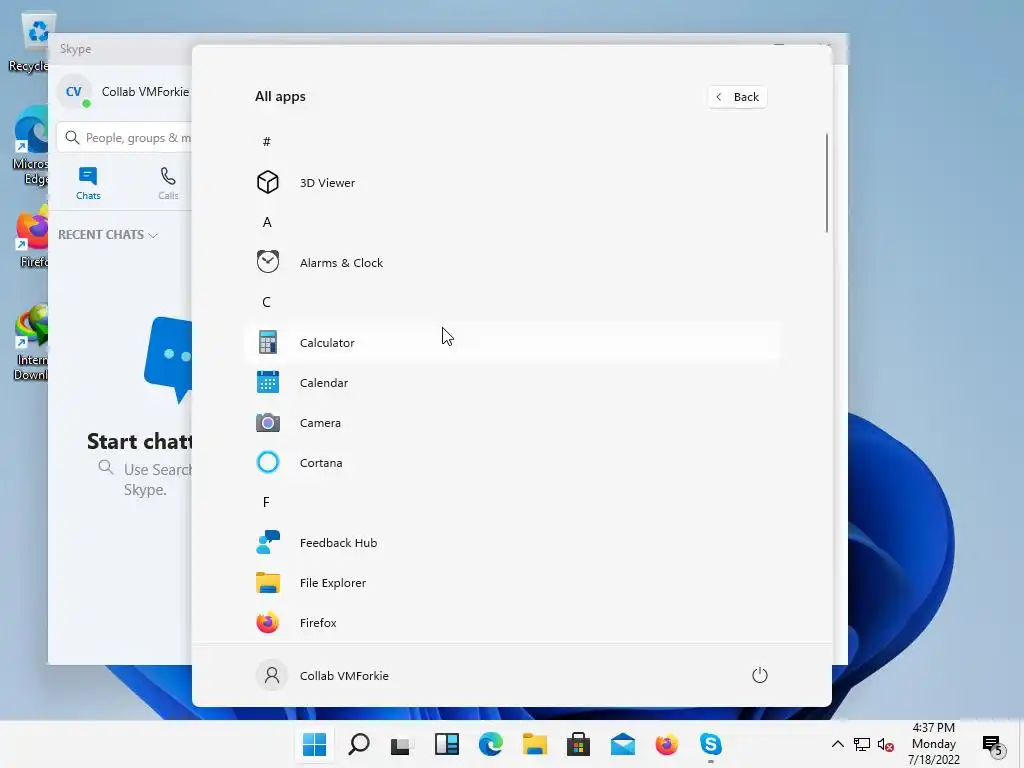Launch the Camera app icon

pyautogui.click(x=268, y=423)
